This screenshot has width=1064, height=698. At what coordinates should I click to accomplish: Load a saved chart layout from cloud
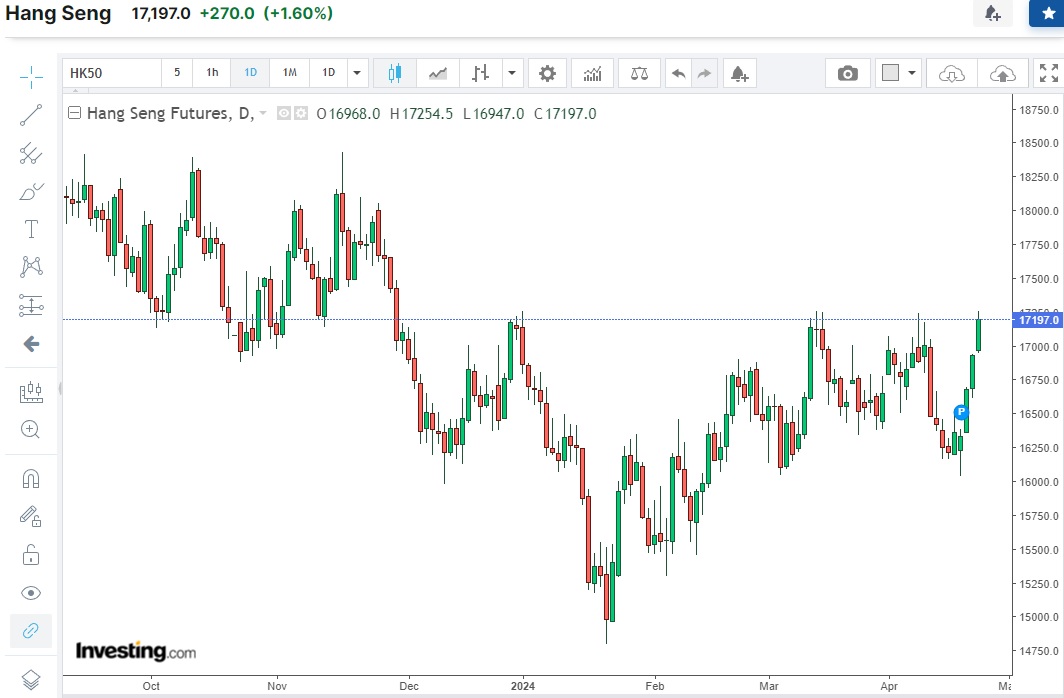[x=951, y=73]
